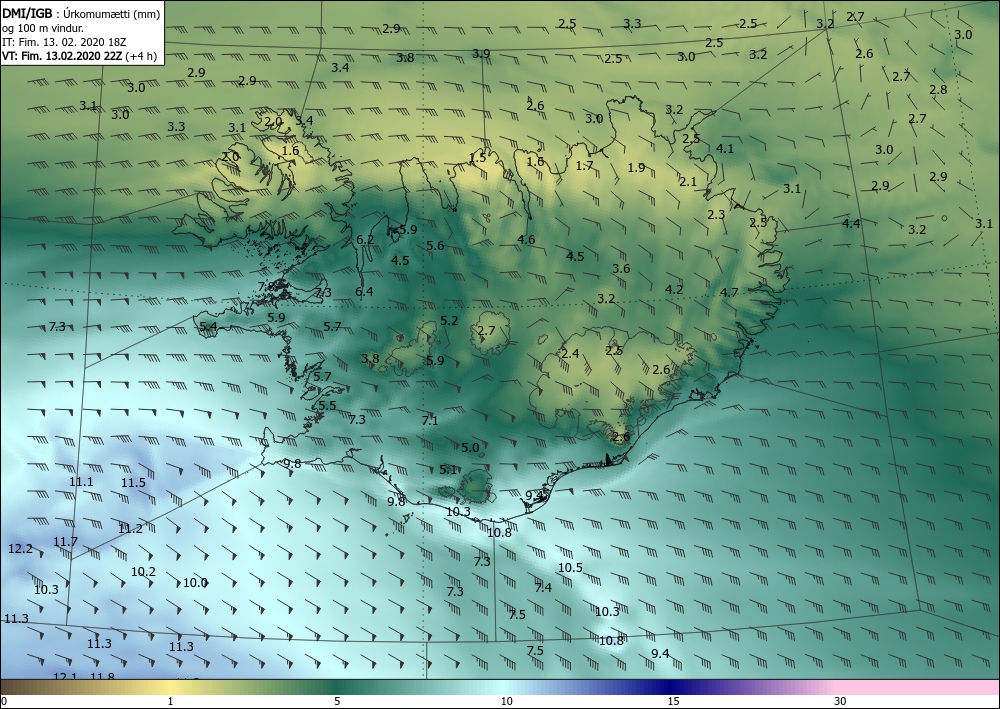Click the 4.2 value on the map

674,289
